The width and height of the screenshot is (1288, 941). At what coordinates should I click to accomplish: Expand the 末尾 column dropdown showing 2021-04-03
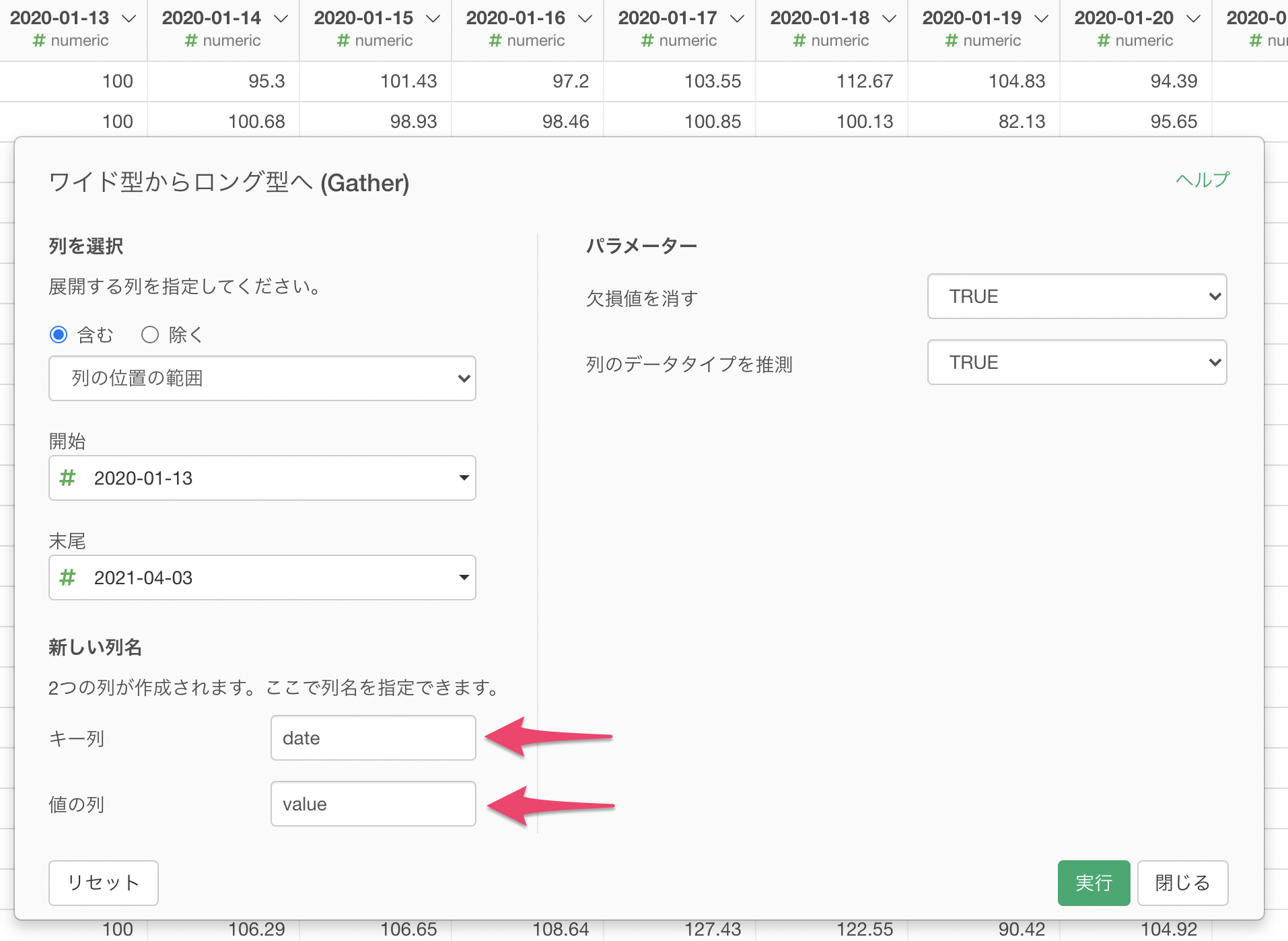click(x=262, y=578)
